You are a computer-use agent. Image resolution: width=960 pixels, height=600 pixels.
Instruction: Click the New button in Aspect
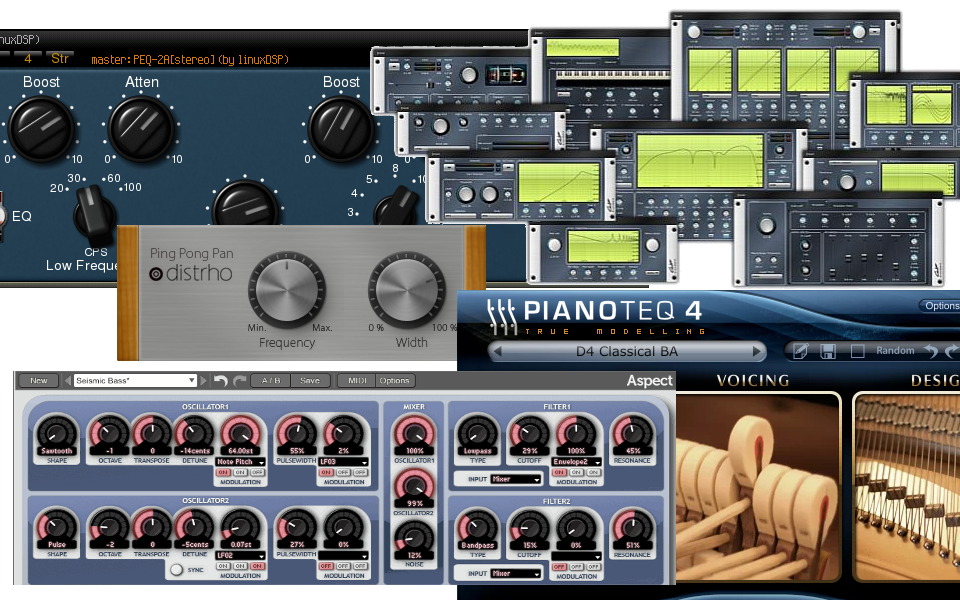click(x=39, y=381)
